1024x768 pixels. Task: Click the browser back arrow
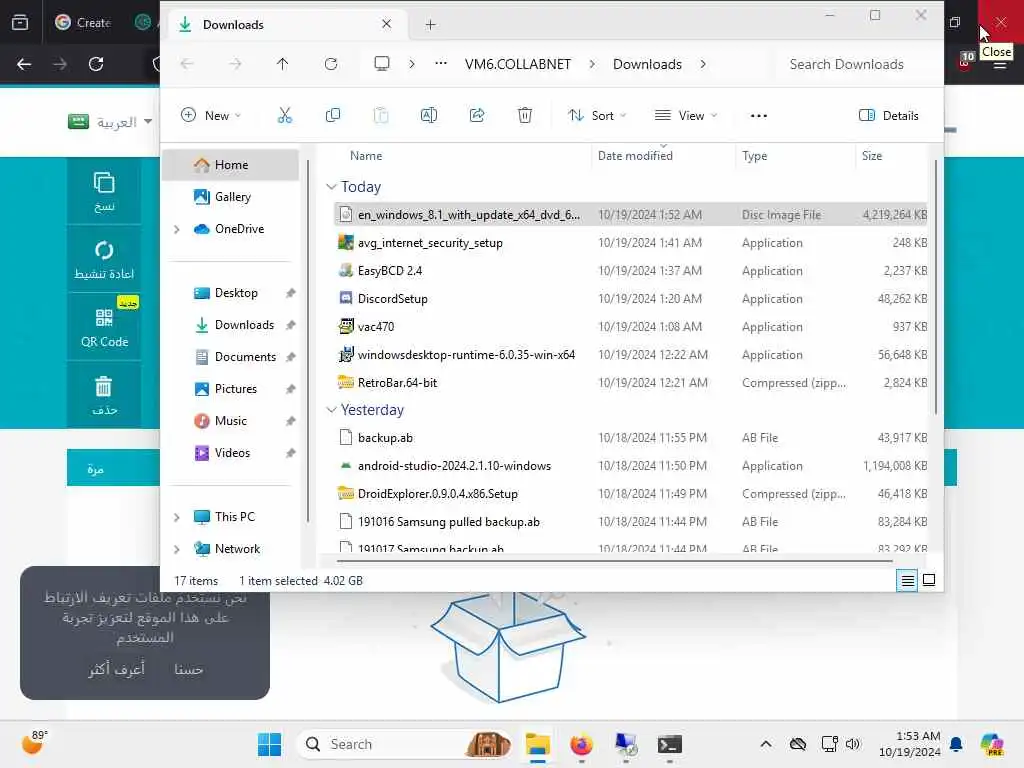(x=24, y=63)
